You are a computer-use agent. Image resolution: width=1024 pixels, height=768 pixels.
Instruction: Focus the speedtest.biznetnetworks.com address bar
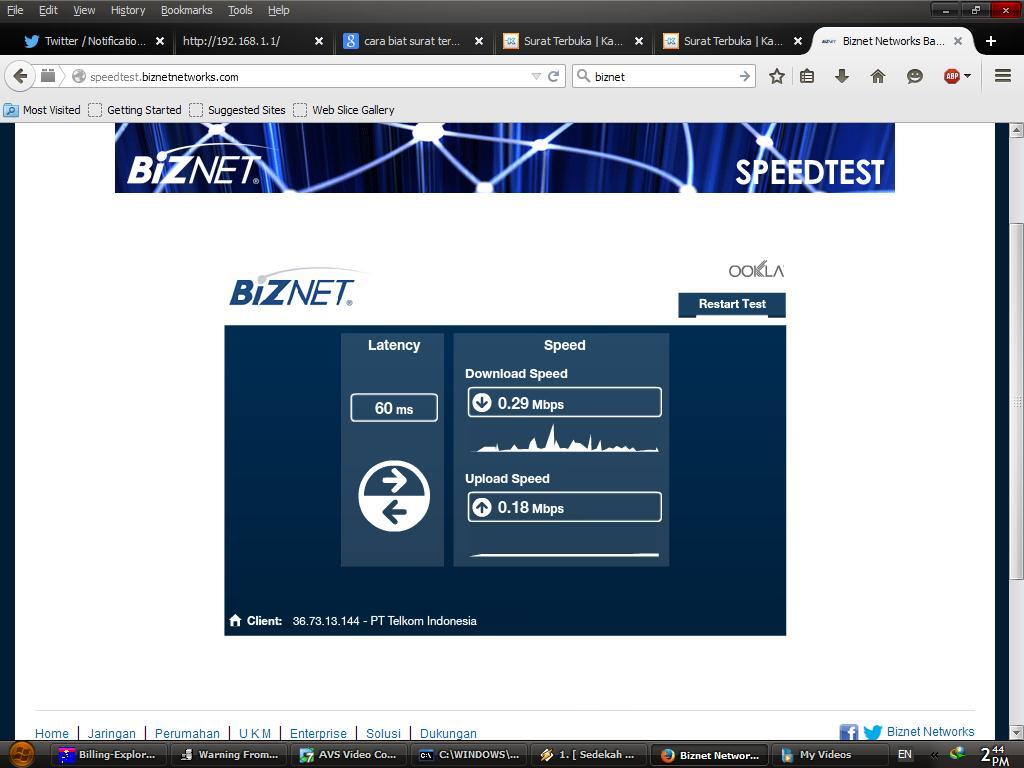point(307,76)
